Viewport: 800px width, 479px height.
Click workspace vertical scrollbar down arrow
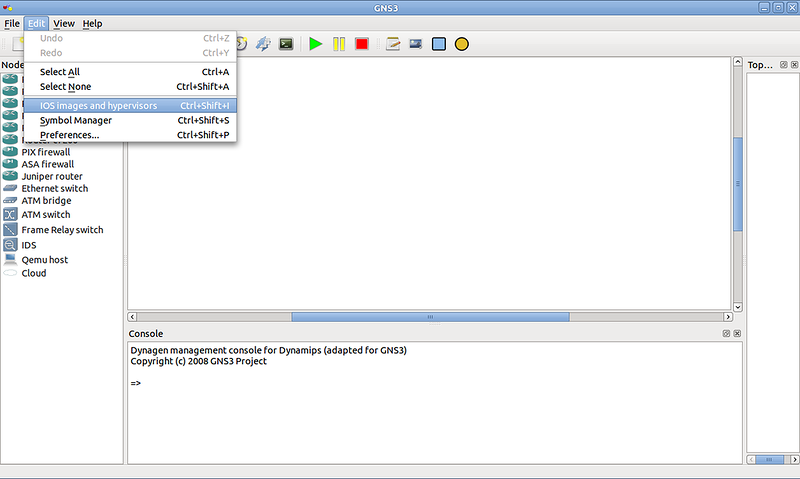pyautogui.click(x=738, y=307)
